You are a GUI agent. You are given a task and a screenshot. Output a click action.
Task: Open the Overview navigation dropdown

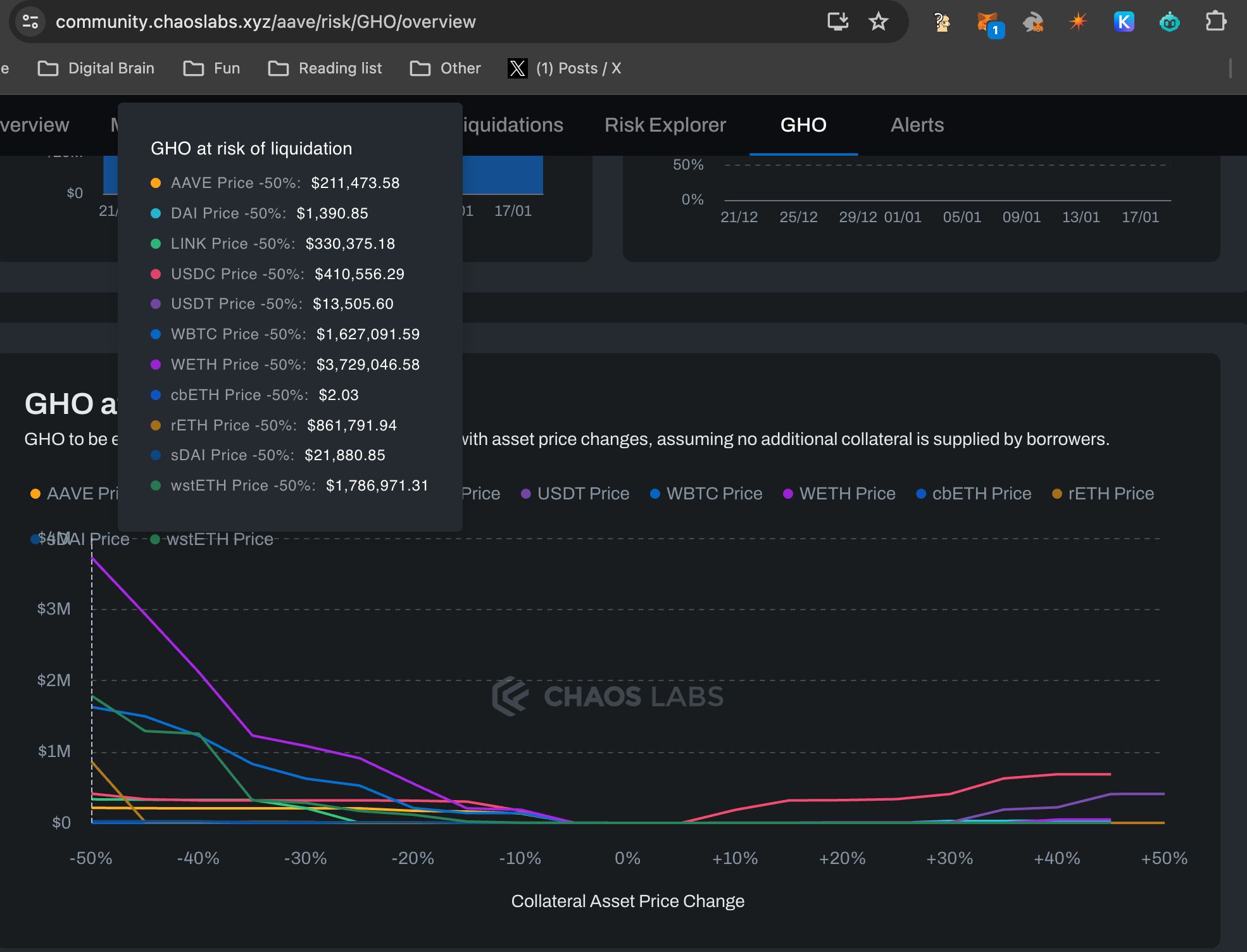34,125
